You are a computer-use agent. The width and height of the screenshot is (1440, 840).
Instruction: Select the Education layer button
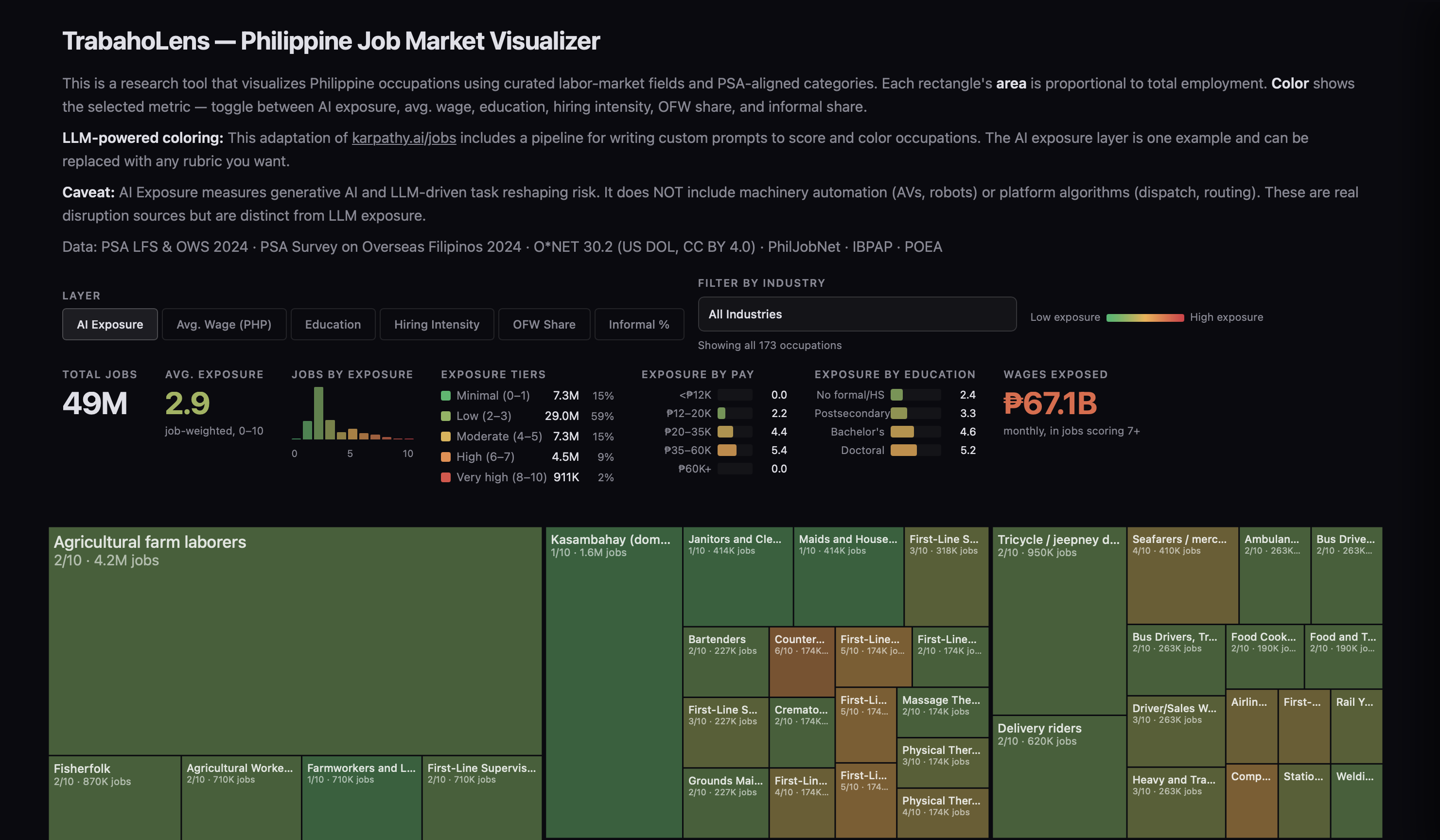pos(333,324)
